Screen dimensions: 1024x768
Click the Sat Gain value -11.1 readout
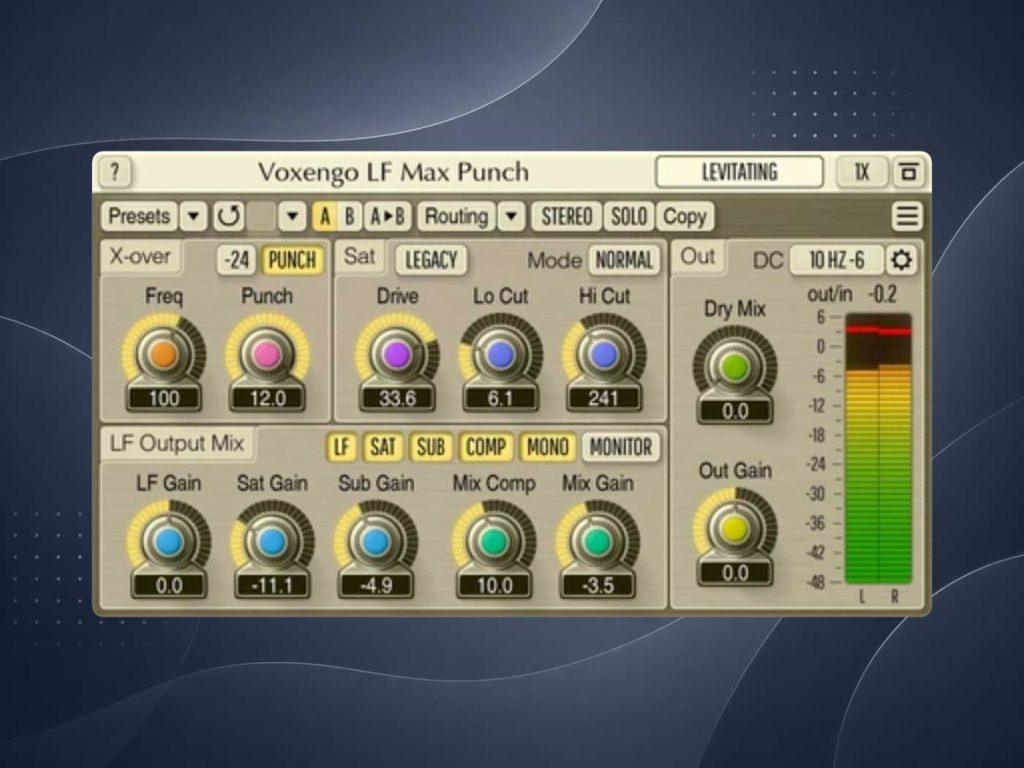pos(272,586)
